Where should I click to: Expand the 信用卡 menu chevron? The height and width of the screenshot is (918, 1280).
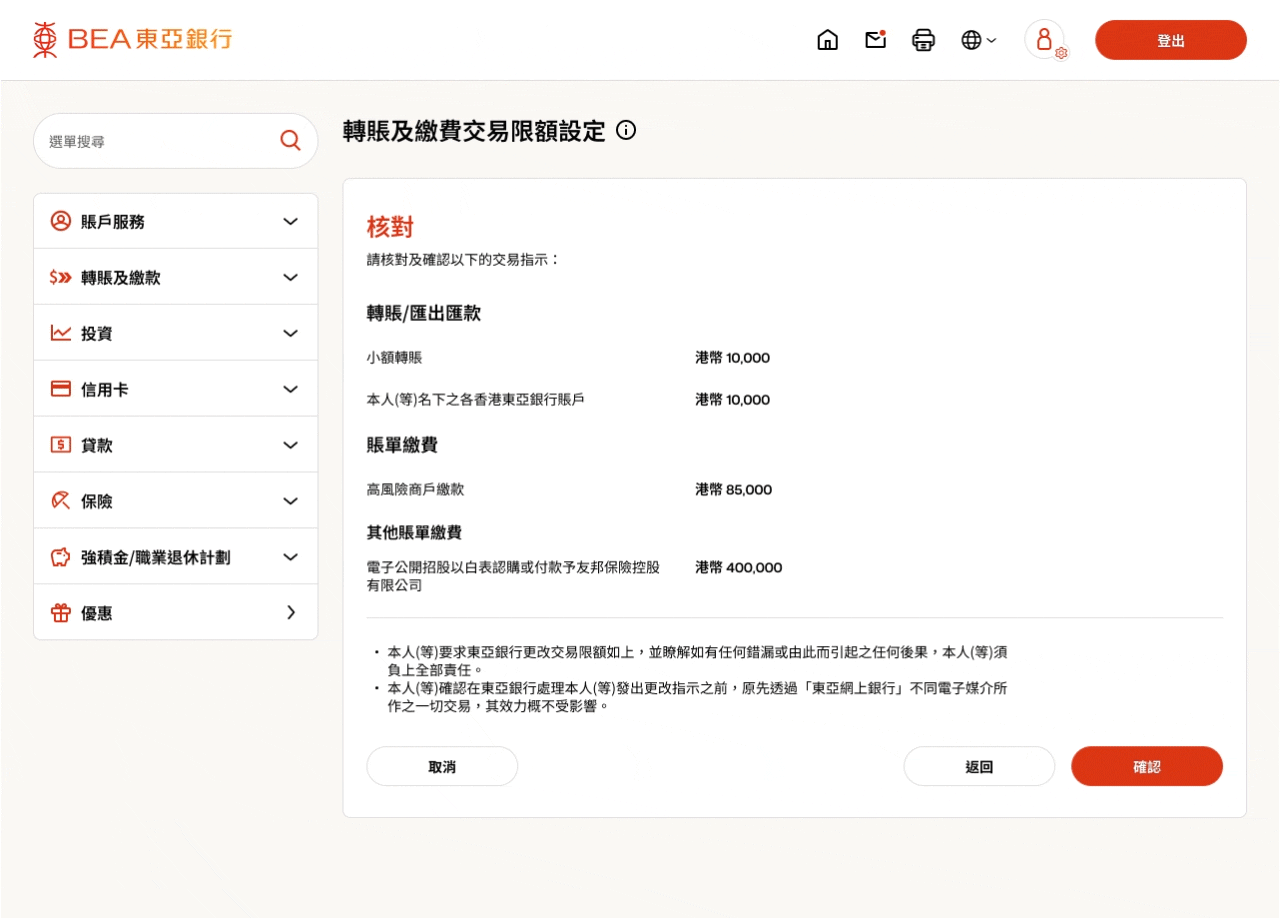tap(291, 390)
